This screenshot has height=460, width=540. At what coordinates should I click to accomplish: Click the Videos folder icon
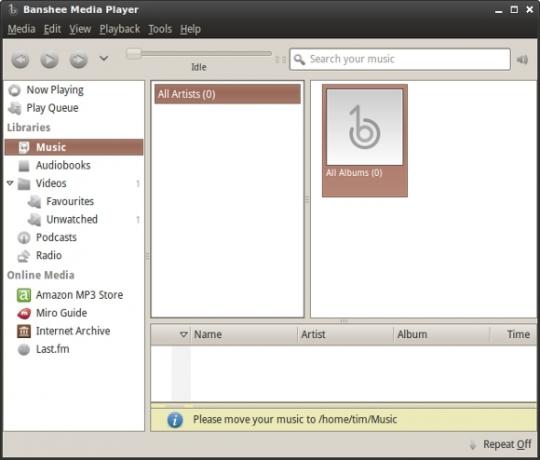(x=24, y=184)
